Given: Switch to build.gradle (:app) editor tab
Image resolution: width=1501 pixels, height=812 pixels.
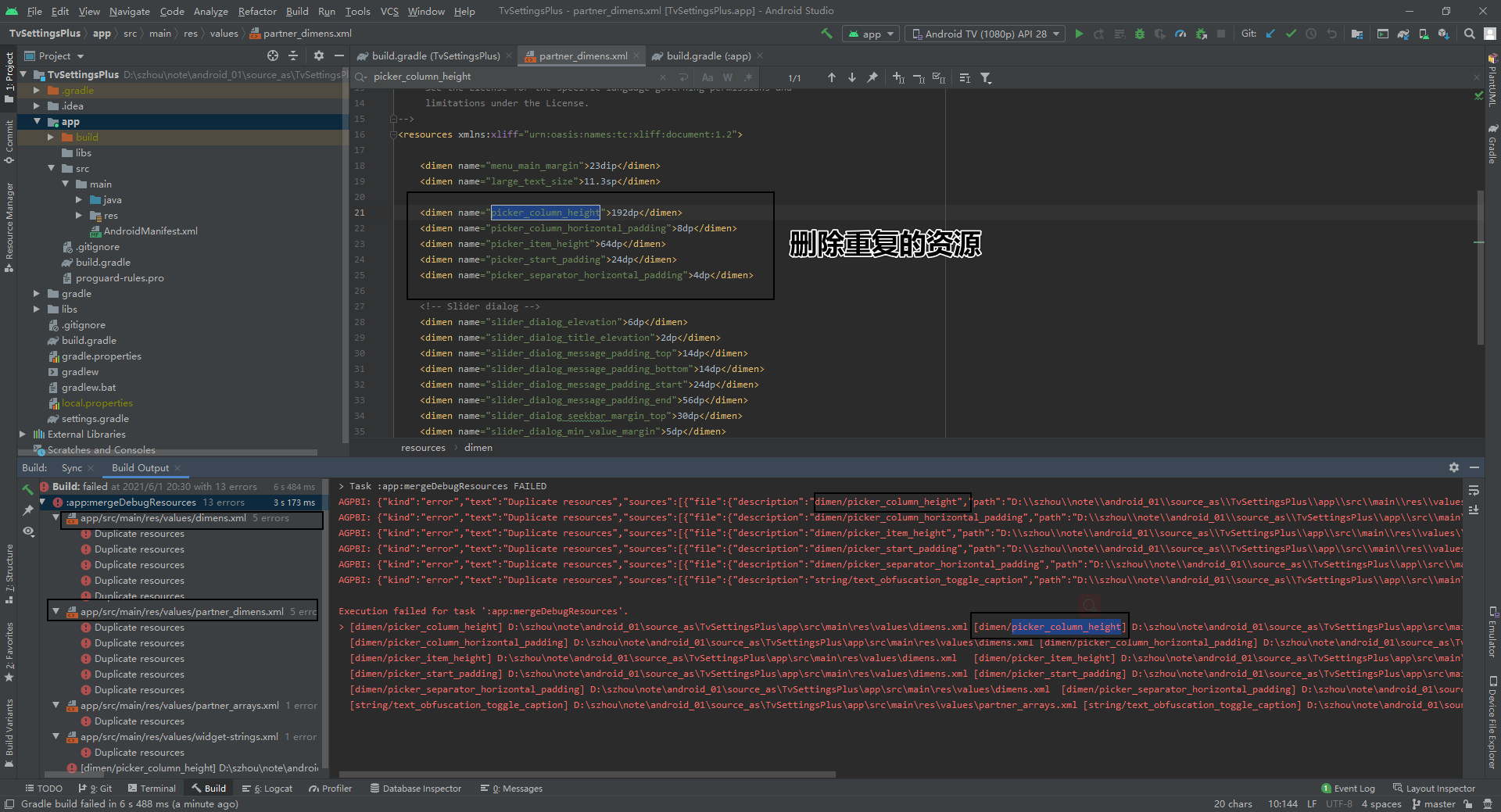Looking at the screenshot, I should 708,55.
